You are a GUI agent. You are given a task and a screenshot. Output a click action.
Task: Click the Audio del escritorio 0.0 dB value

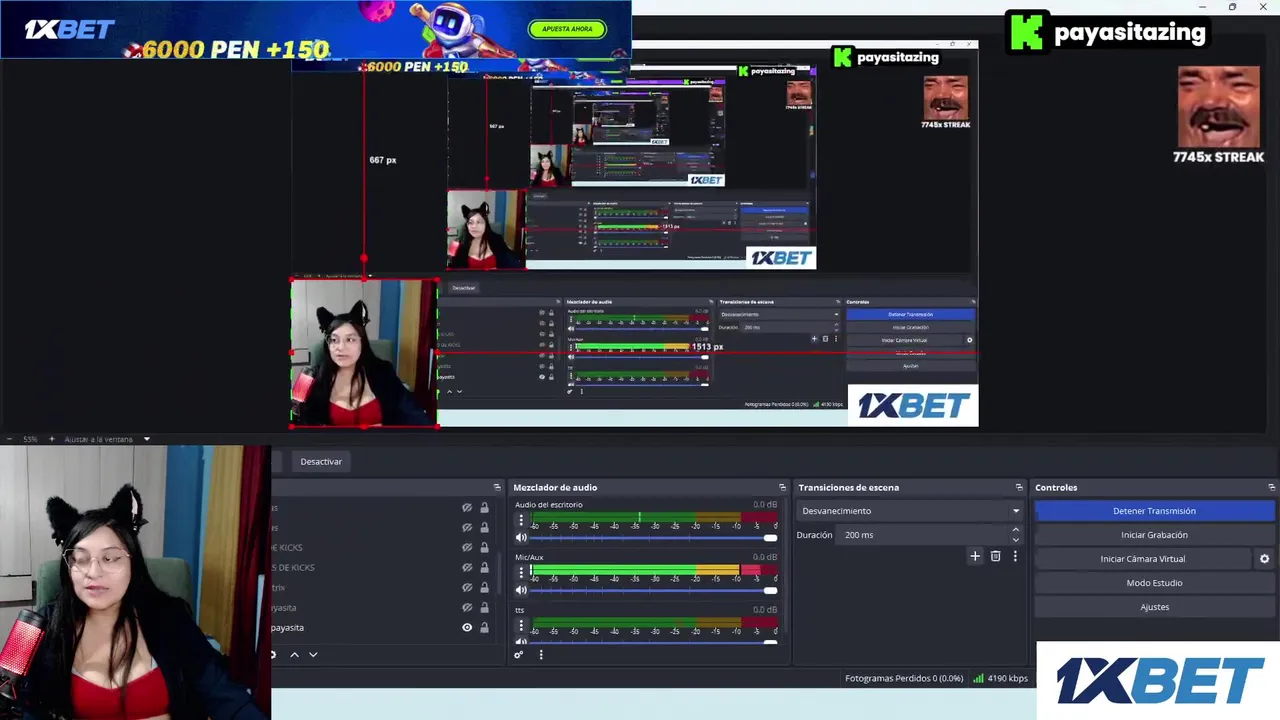[765, 505]
